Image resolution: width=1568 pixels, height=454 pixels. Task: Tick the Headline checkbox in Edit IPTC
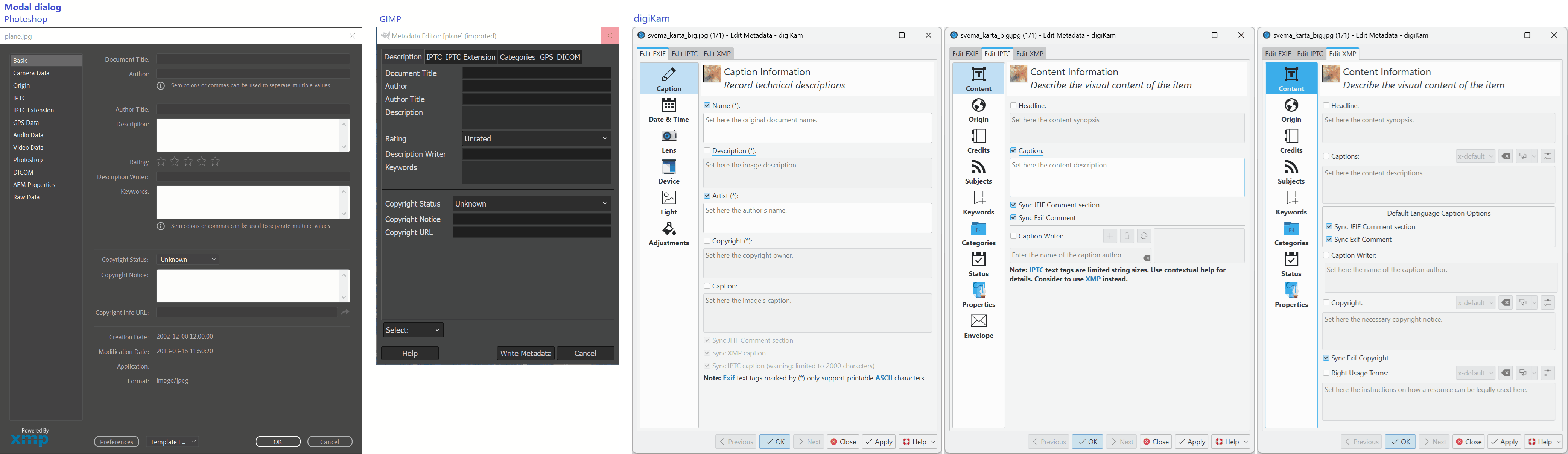point(1013,106)
